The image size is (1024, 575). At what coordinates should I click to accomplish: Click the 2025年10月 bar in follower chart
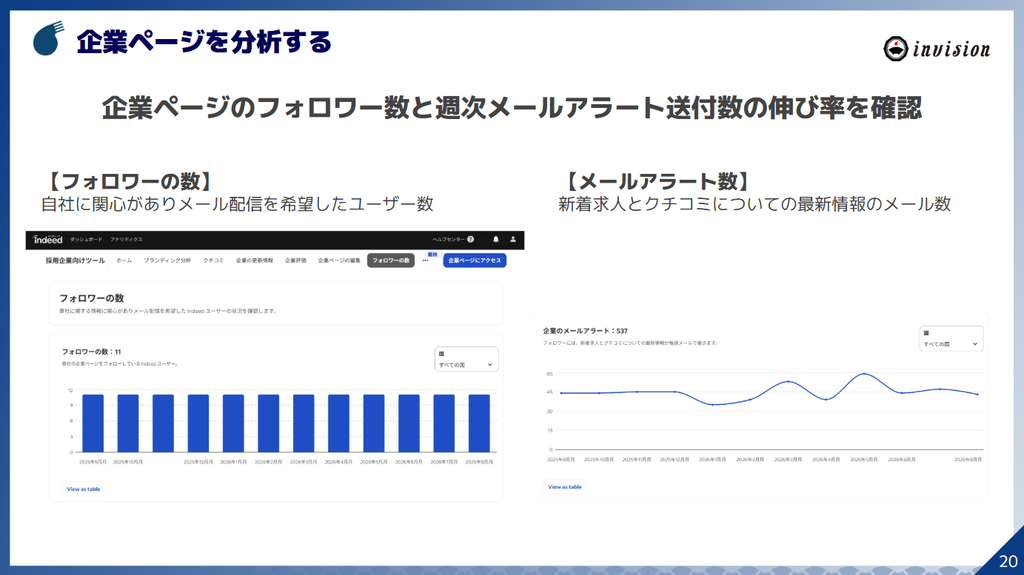128,423
